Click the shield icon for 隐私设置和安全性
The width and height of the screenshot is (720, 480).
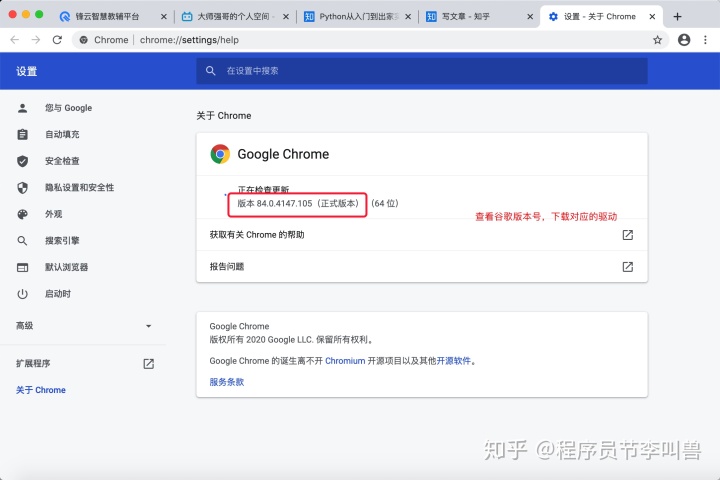[22, 187]
